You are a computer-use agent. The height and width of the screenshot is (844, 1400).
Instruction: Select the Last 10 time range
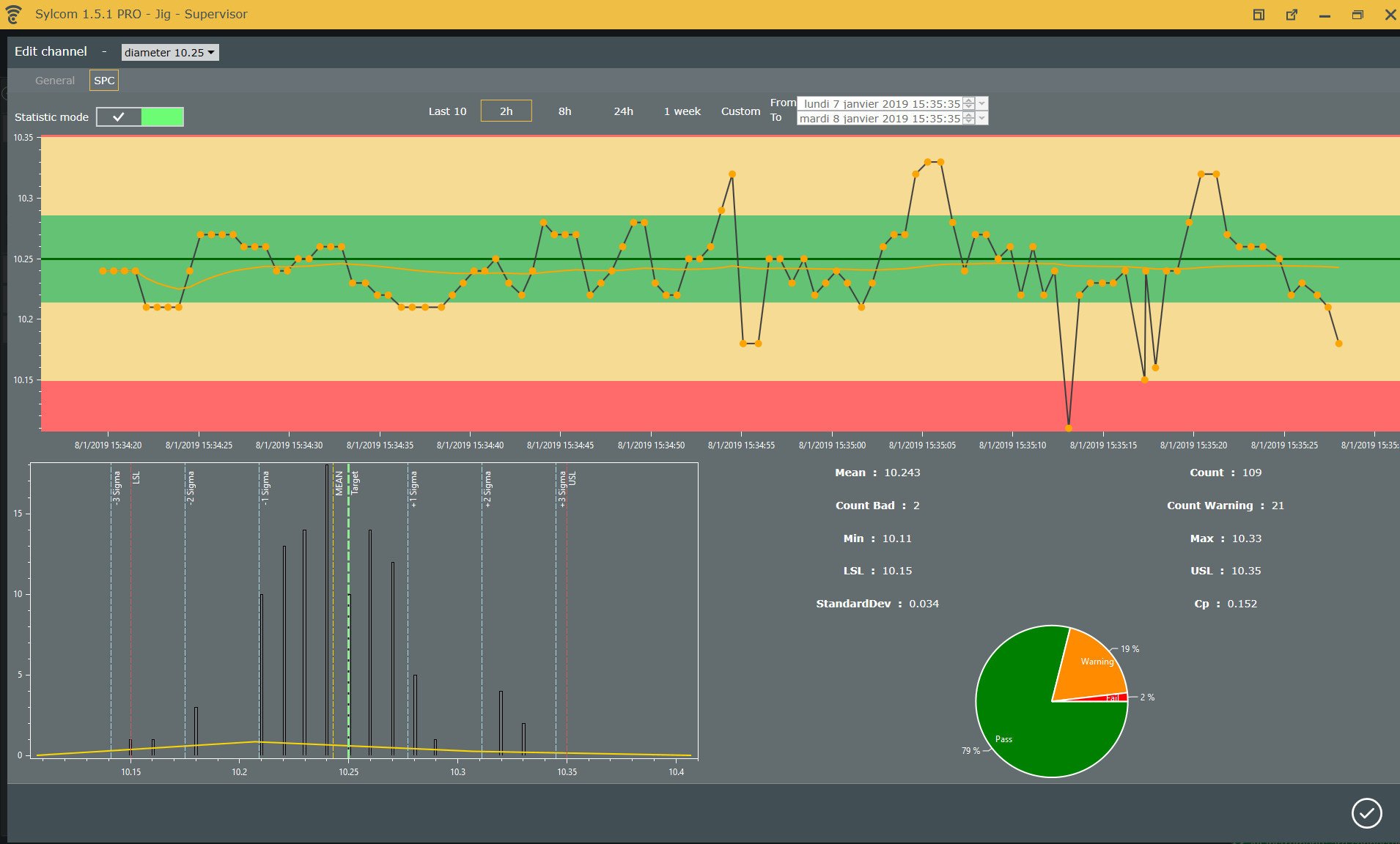pos(447,111)
